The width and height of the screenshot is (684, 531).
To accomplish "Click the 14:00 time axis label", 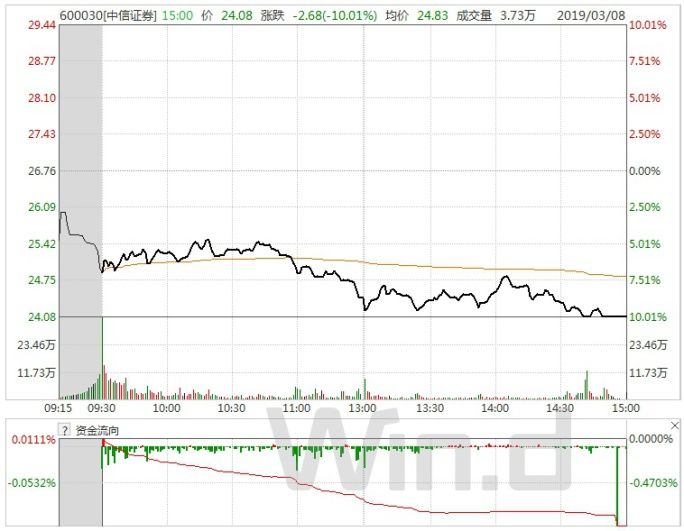I will tap(495, 408).
